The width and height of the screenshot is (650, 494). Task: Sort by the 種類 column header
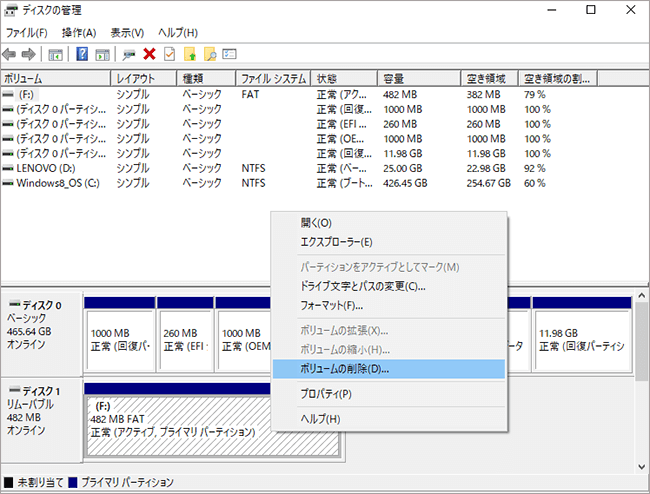tap(206, 78)
